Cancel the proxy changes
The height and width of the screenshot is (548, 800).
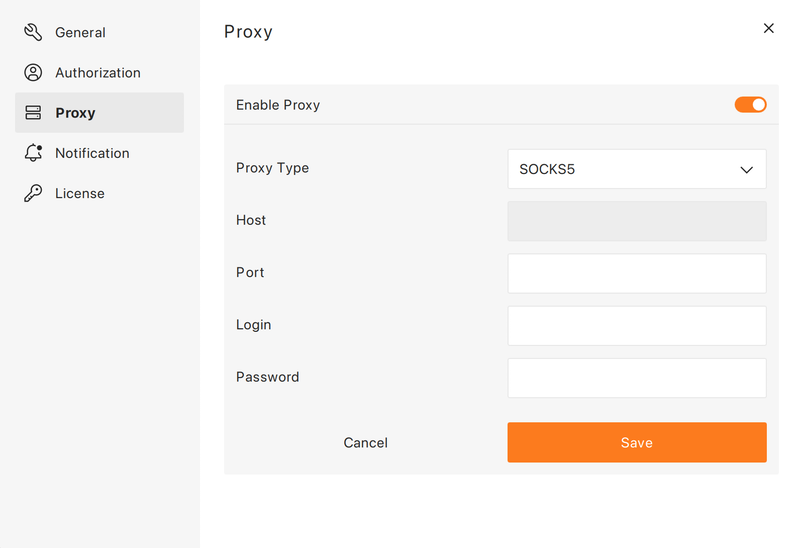pyautogui.click(x=365, y=442)
